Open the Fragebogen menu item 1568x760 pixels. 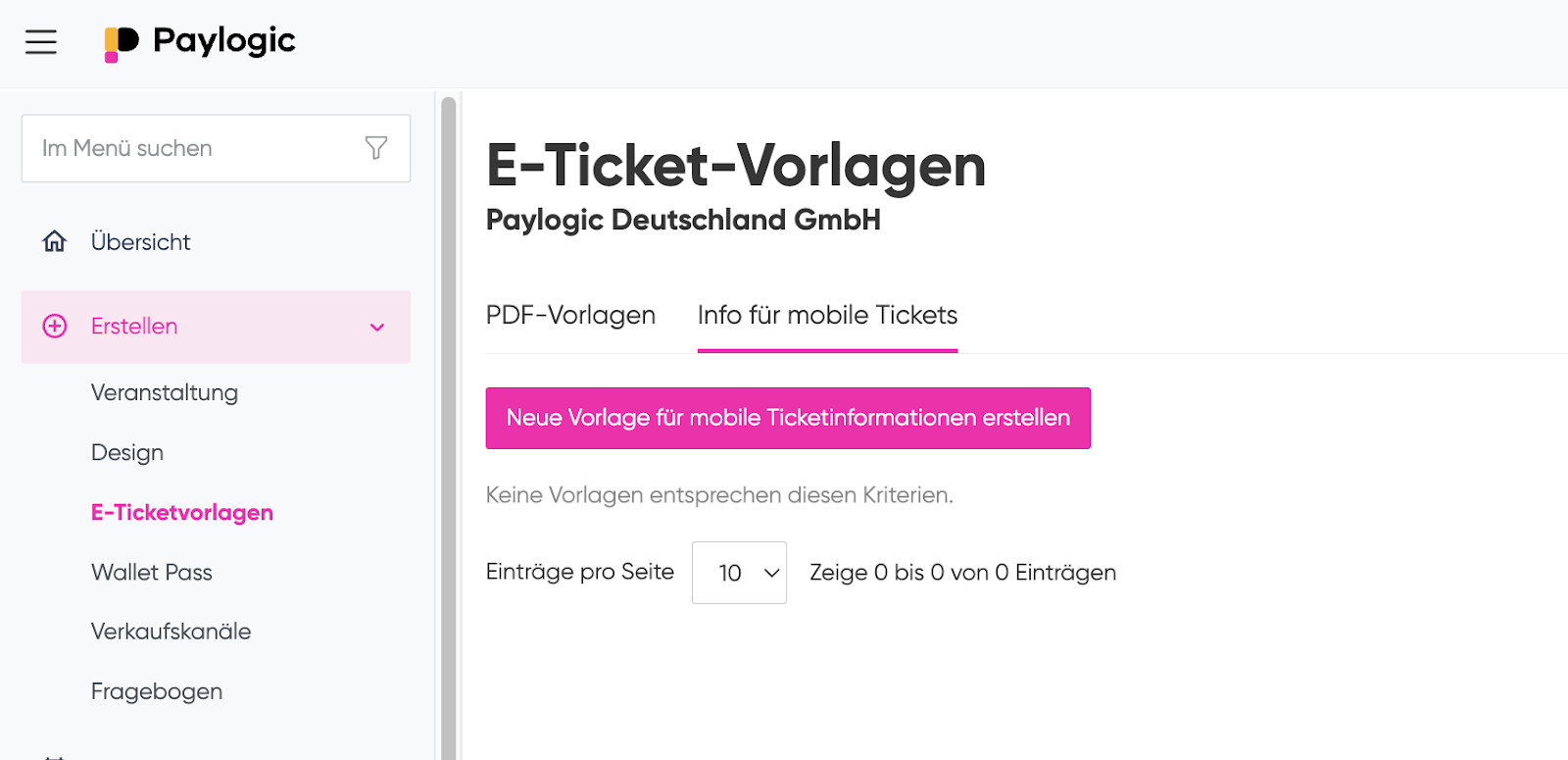[x=157, y=691]
